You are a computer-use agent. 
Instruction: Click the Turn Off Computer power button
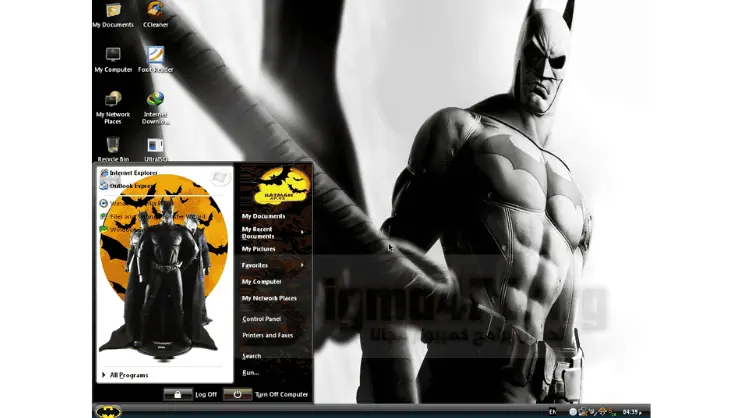(237, 394)
